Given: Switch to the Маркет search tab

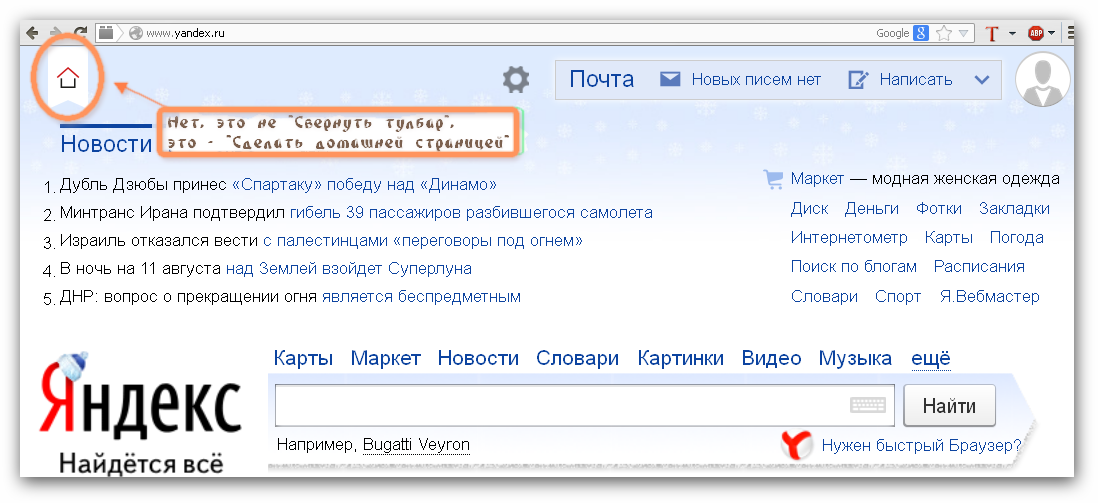Looking at the screenshot, I should point(385,358).
